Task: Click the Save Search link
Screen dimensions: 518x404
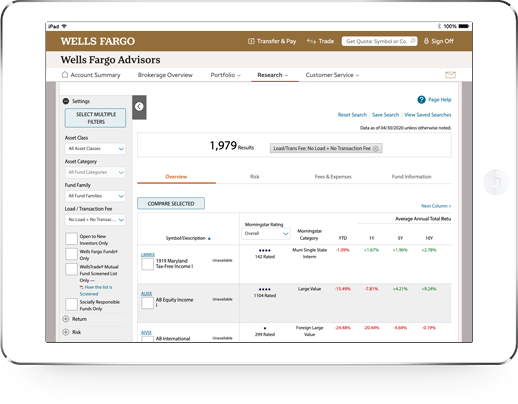Action: tap(385, 115)
